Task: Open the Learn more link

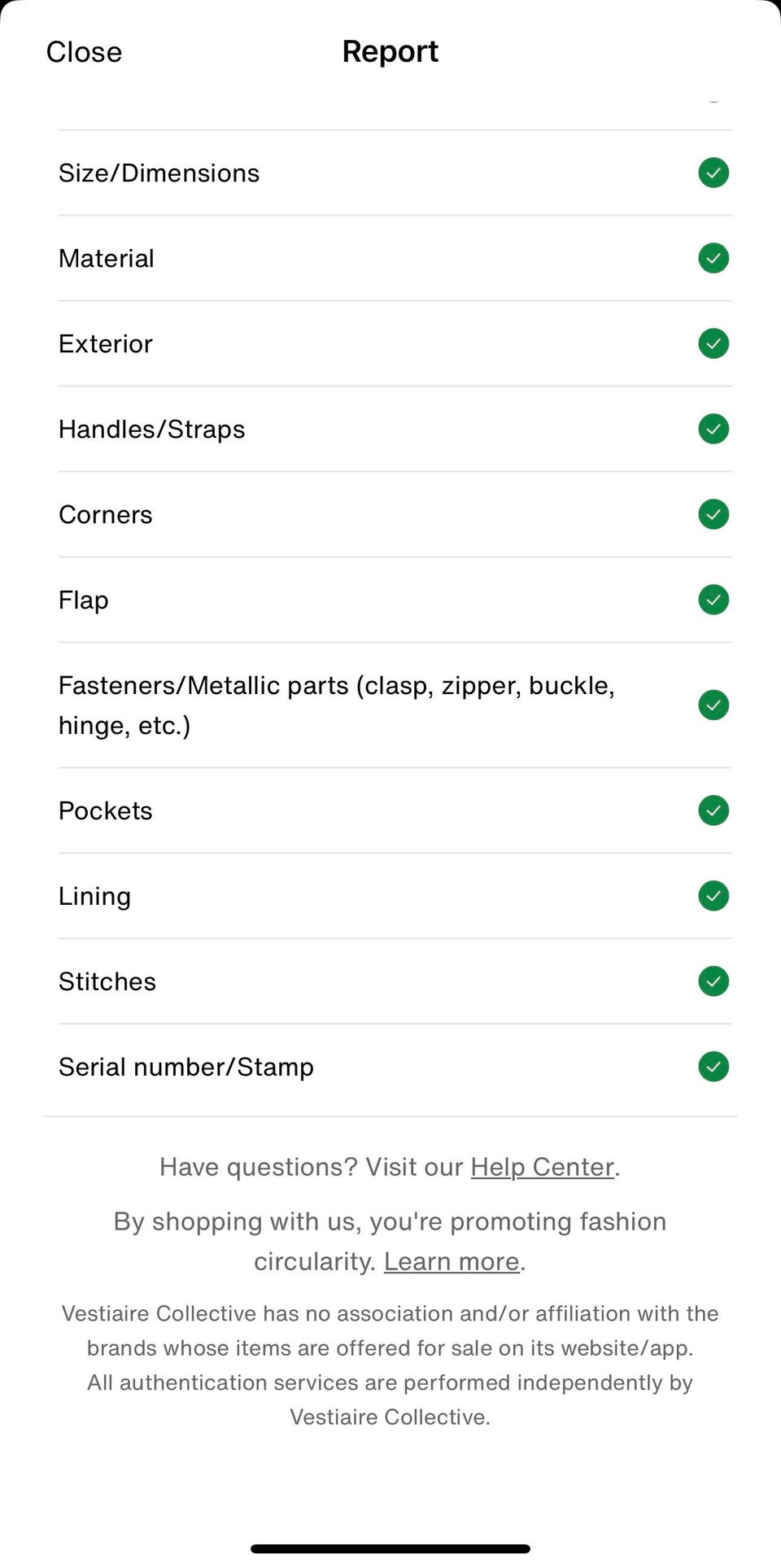Action: pyautogui.click(x=452, y=1261)
